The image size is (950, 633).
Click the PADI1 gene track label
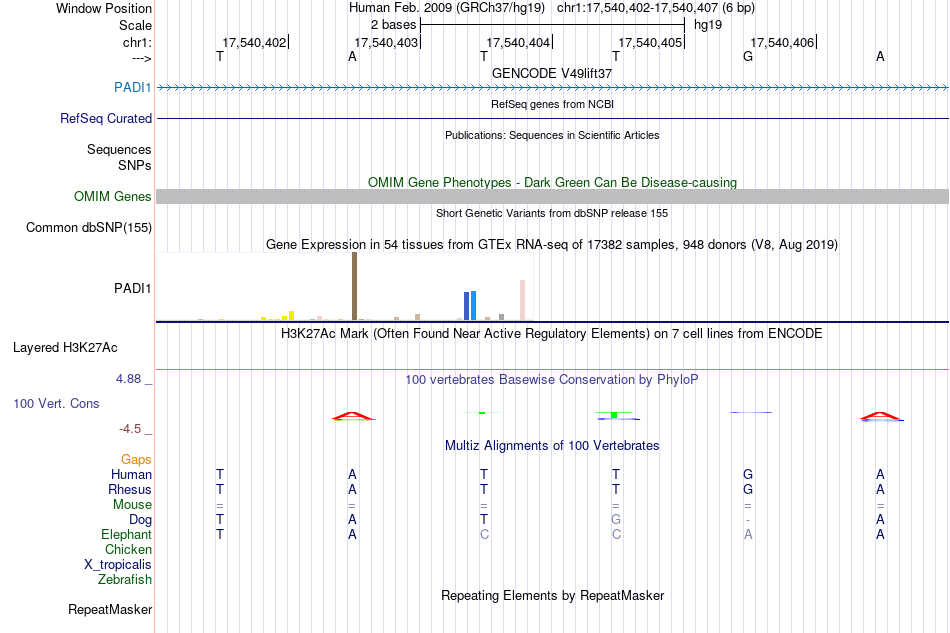tap(132, 87)
